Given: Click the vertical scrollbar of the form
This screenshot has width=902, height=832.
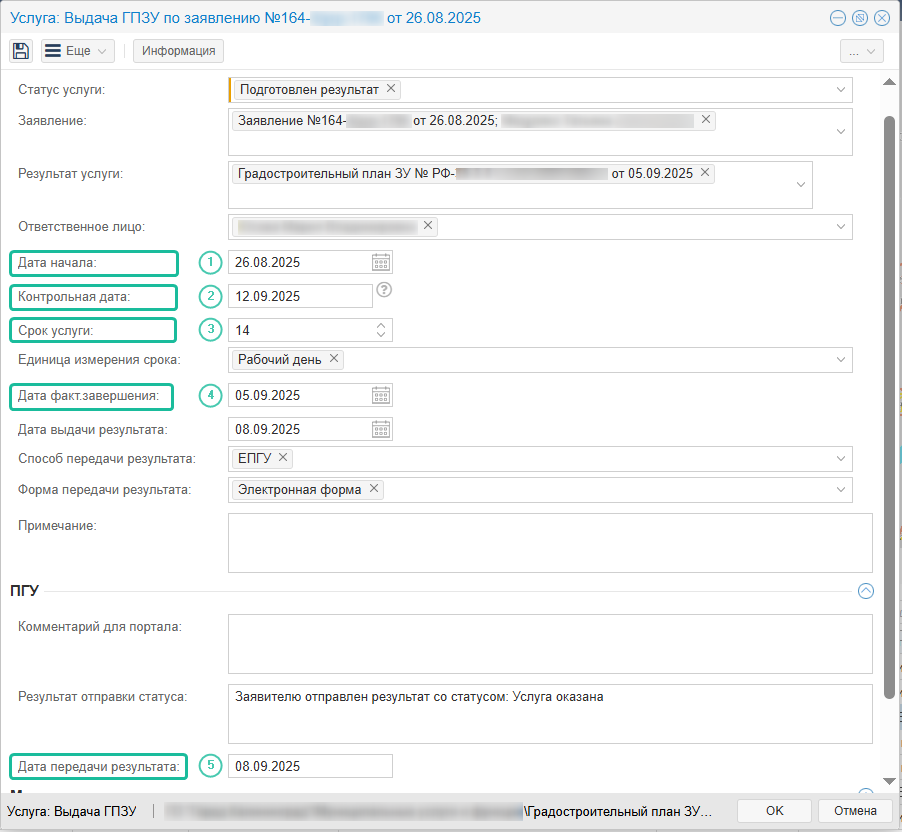Looking at the screenshot, I should pos(889,400).
